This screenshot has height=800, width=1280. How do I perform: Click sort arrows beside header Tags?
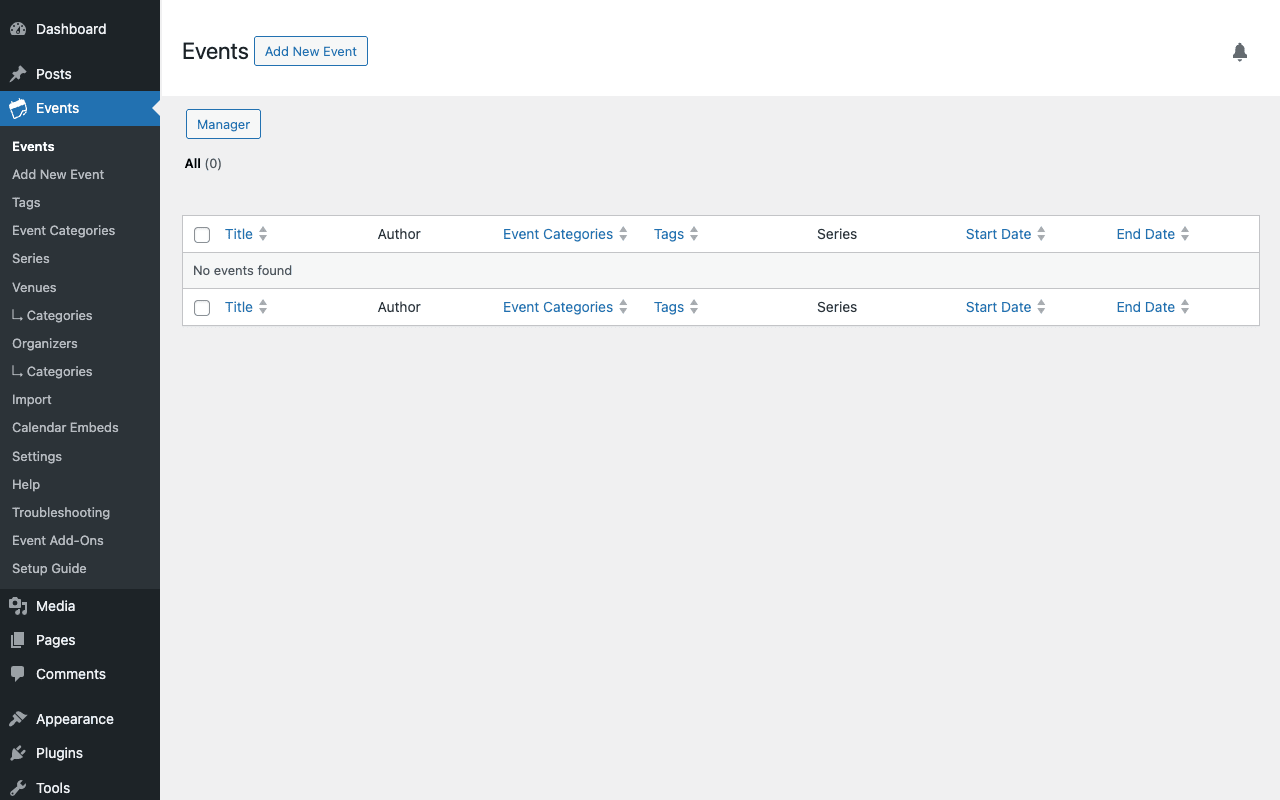coord(694,234)
